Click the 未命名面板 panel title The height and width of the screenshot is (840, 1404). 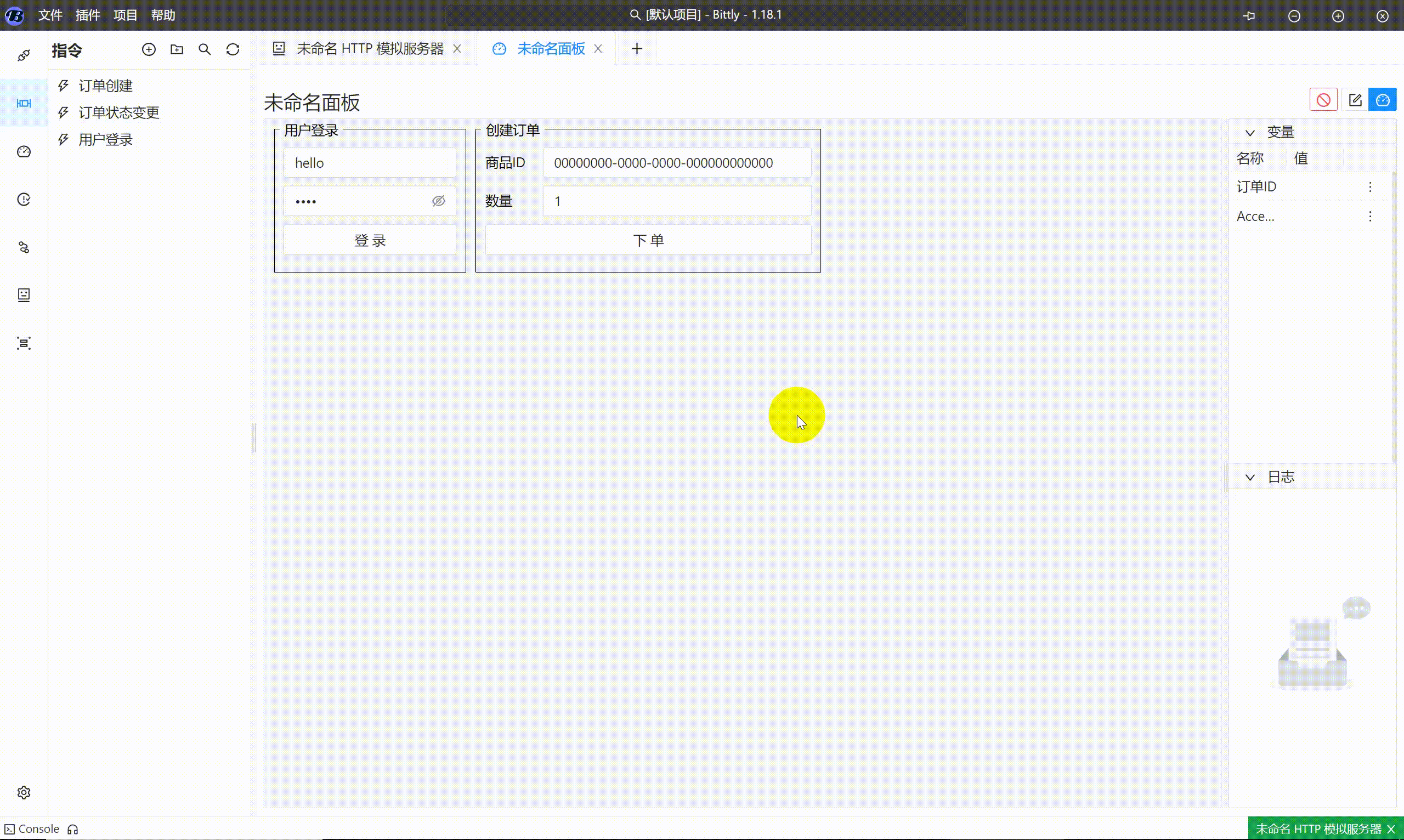point(312,103)
